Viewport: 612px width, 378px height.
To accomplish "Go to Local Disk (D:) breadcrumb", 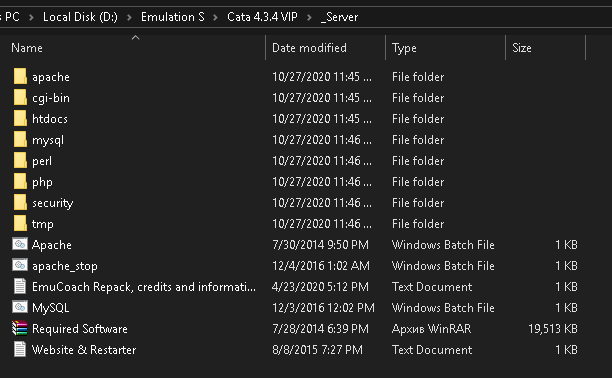I will coord(80,17).
